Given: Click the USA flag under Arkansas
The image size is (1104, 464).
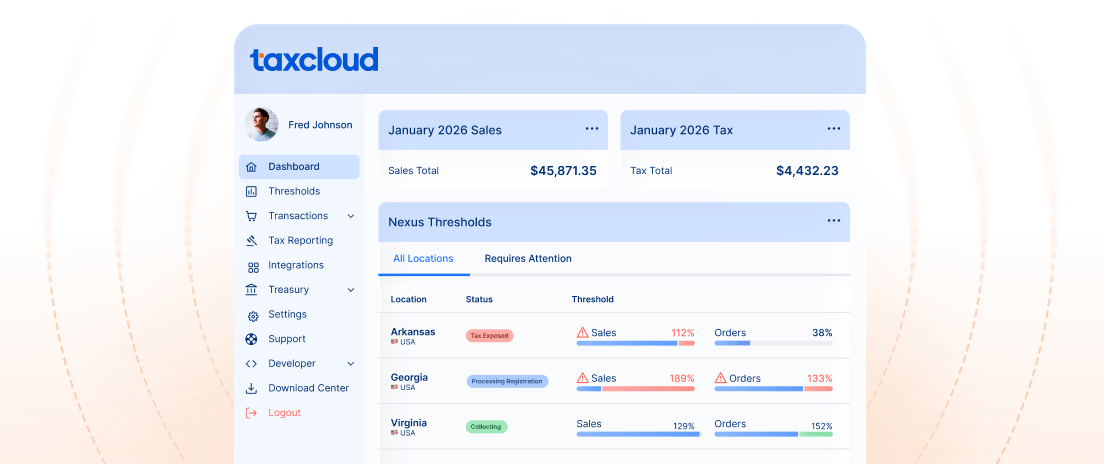Looking at the screenshot, I should (x=394, y=342).
